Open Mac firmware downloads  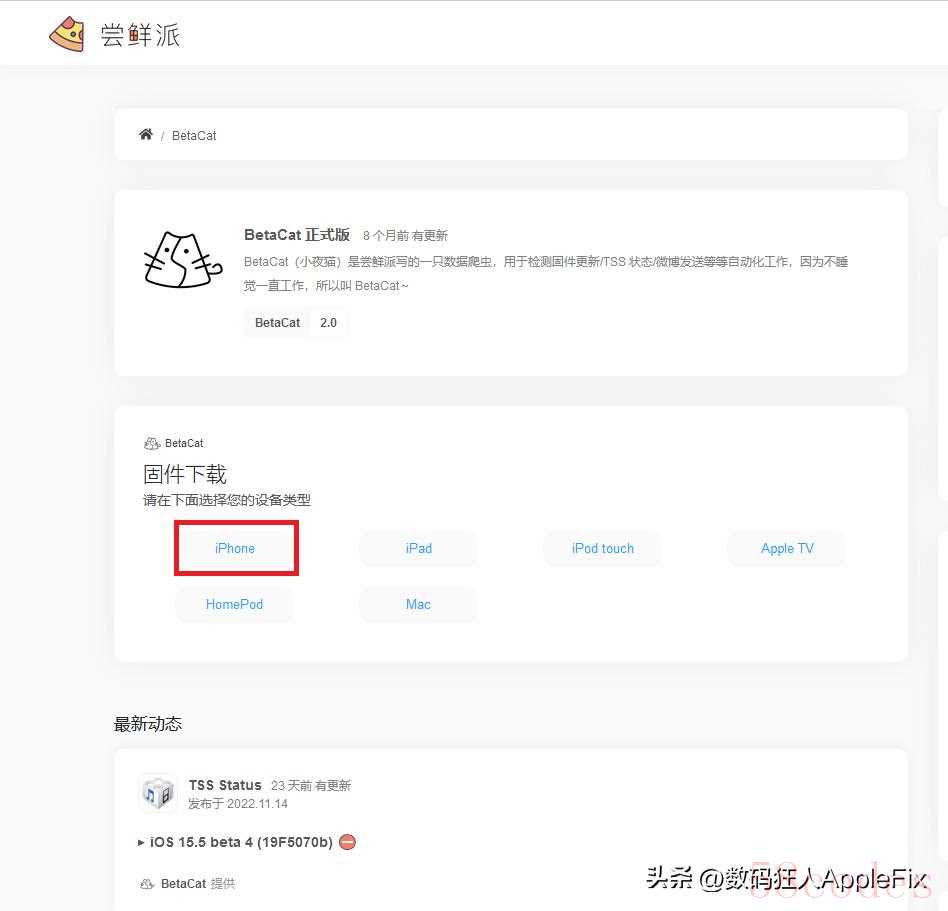pos(418,604)
